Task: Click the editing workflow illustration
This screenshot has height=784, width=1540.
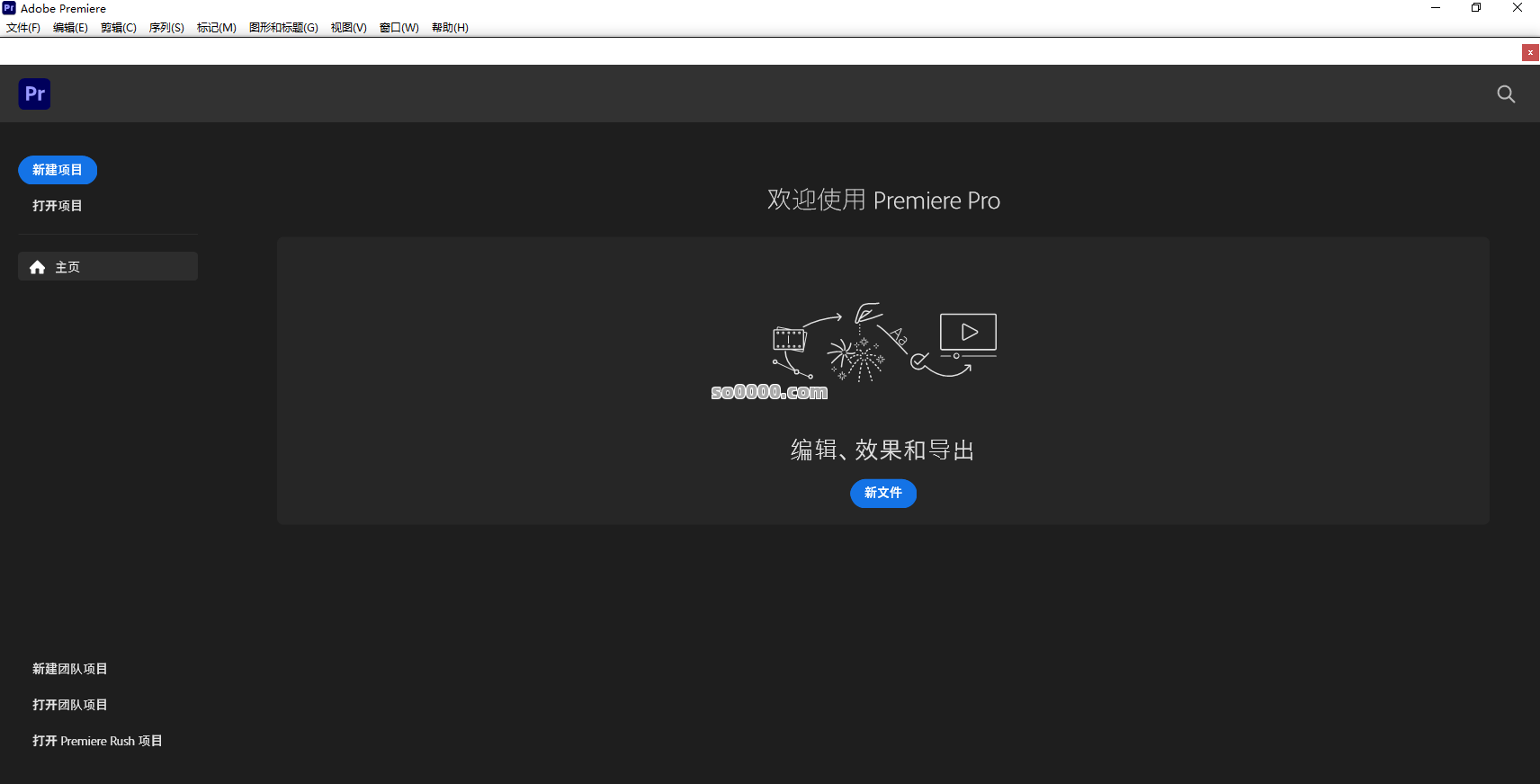Action: click(x=884, y=343)
